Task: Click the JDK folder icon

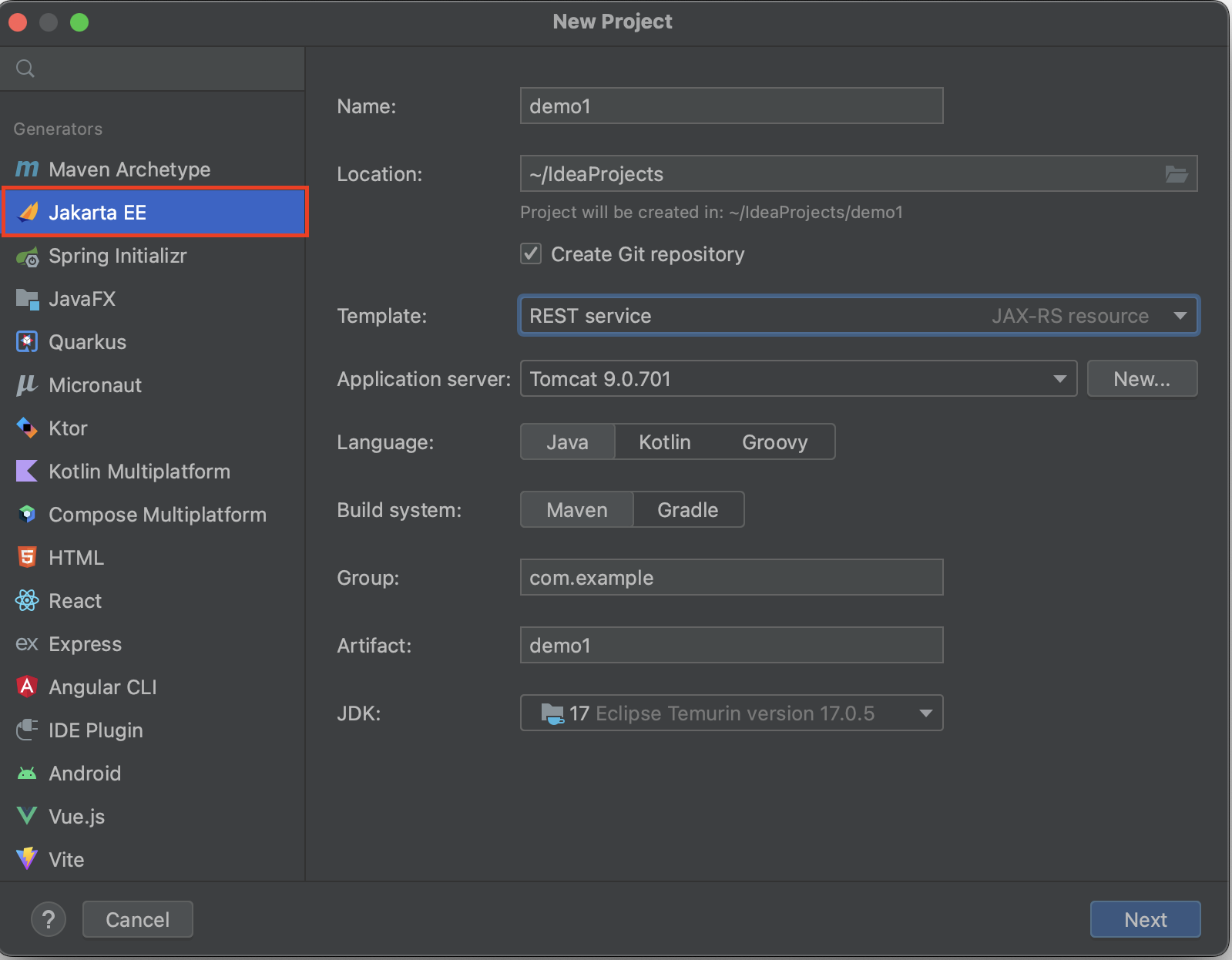Action: 552,713
